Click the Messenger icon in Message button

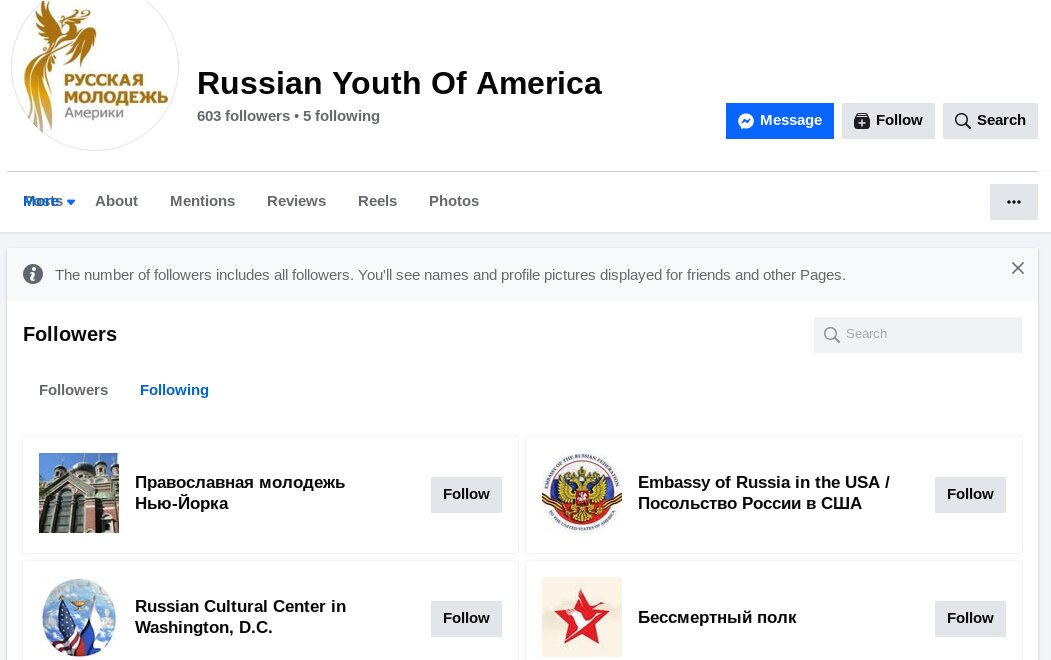tap(745, 121)
